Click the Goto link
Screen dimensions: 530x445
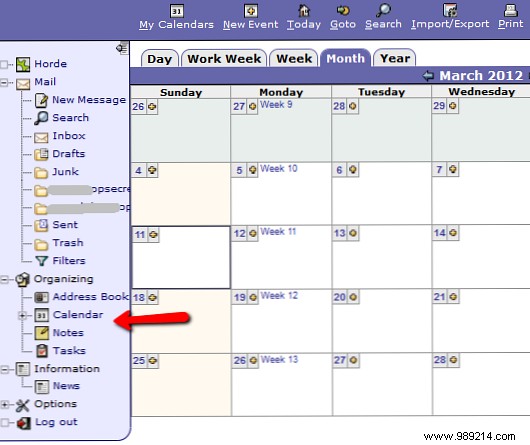click(343, 24)
